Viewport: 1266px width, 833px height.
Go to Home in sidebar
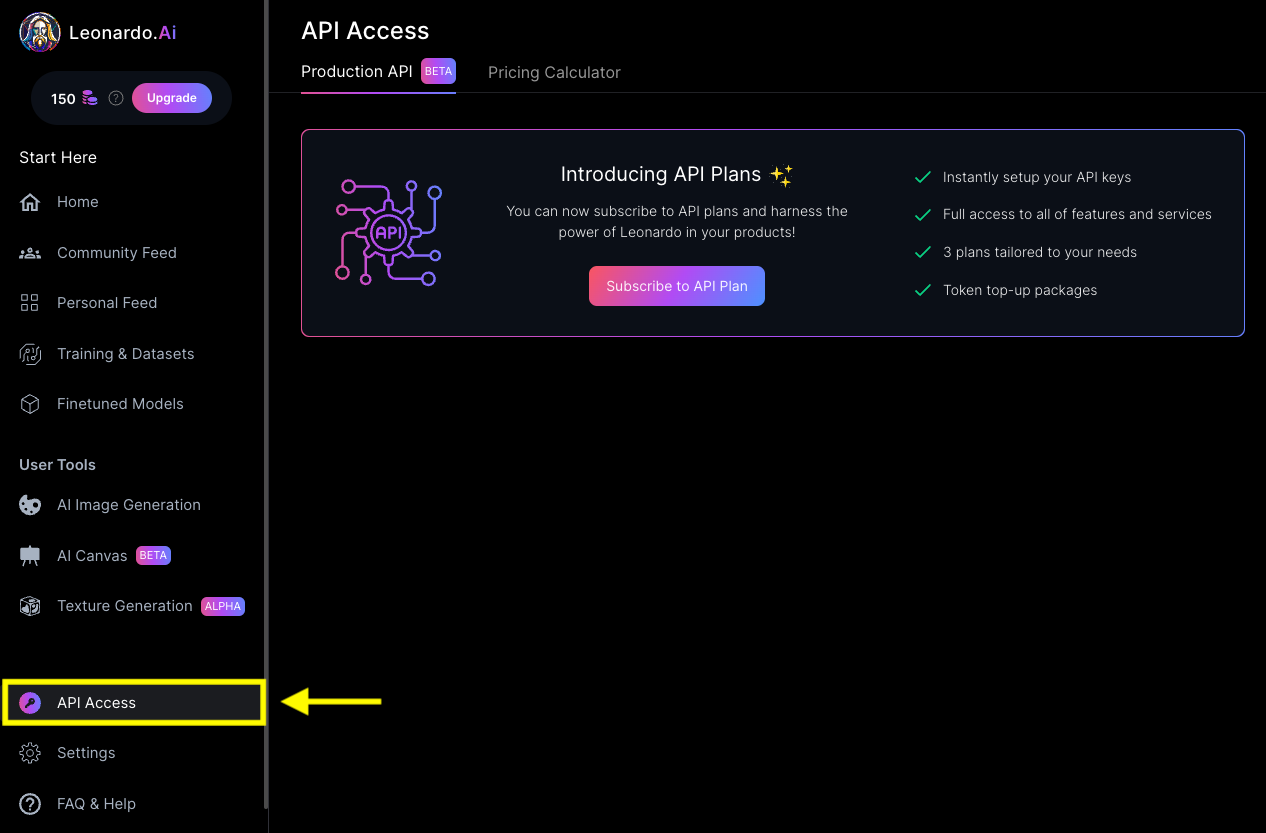(x=78, y=202)
